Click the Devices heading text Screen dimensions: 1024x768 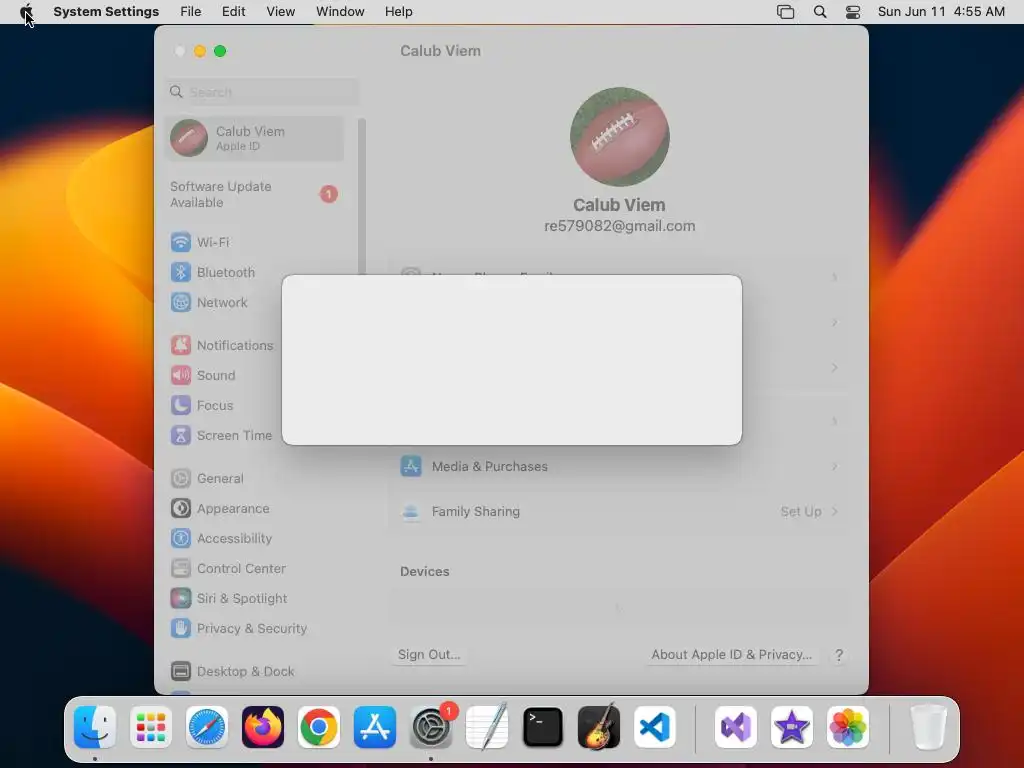pyautogui.click(x=424, y=571)
